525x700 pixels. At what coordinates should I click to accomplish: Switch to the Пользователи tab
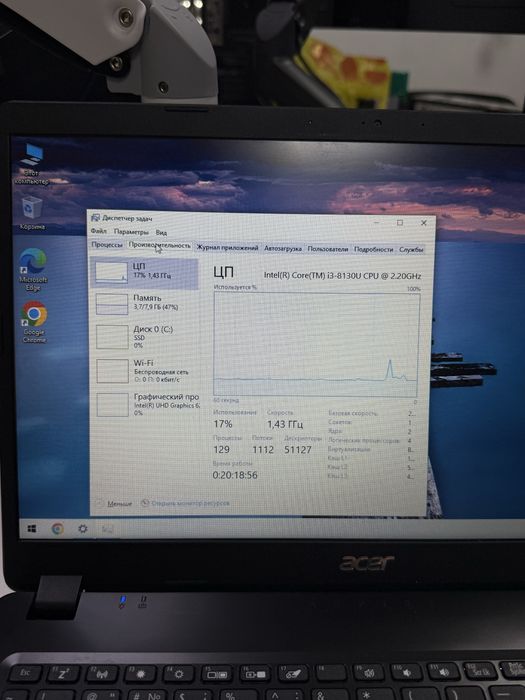[x=328, y=249]
